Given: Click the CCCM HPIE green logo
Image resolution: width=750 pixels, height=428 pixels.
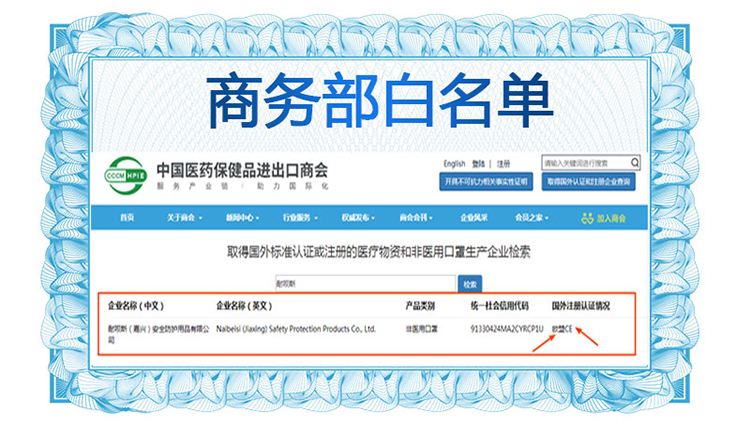Looking at the screenshot, I should tap(125, 176).
